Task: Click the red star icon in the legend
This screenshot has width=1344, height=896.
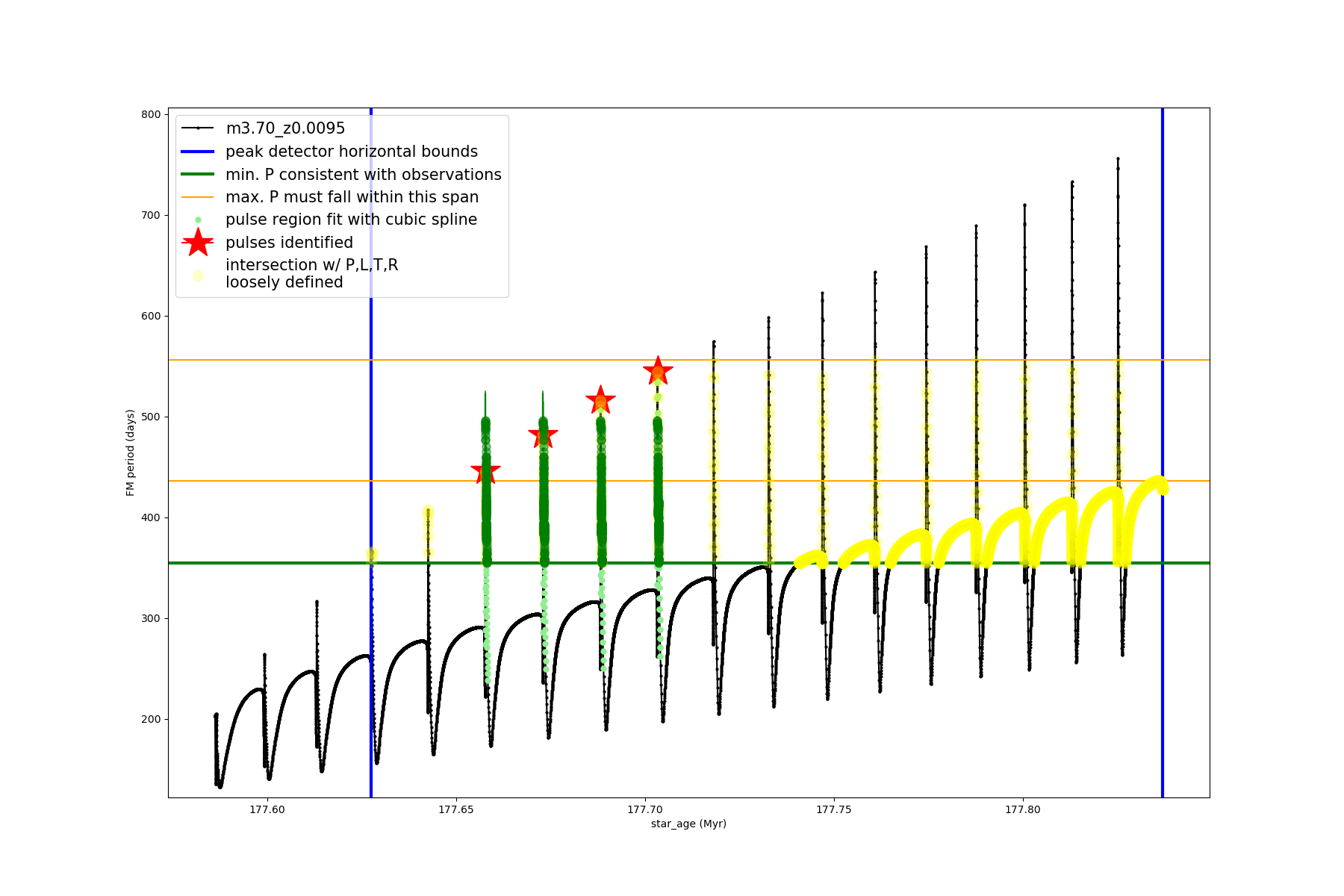Action: (198, 243)
